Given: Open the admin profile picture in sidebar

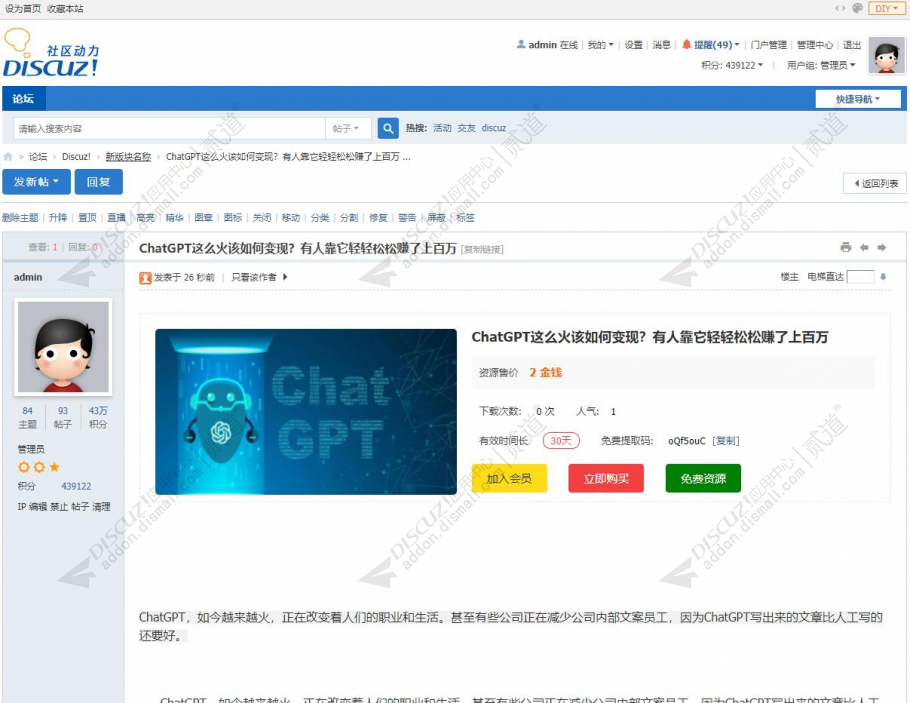Looking at the screenshot, I should [x=63, y=347].
